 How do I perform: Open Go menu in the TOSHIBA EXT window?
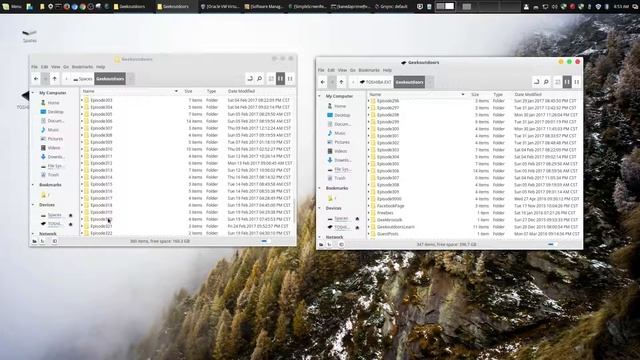pos(353,70)
